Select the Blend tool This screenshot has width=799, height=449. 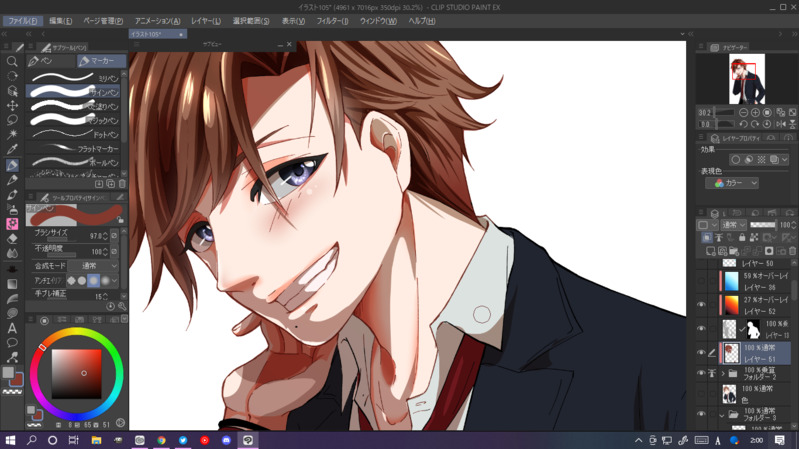(x=12, y=253)
